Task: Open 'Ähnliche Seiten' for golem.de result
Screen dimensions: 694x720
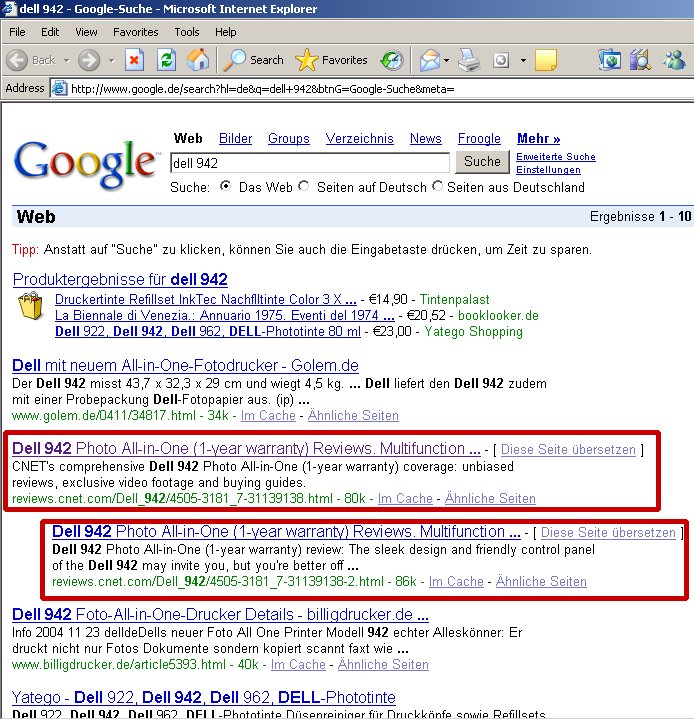Action: coord(353,416)
